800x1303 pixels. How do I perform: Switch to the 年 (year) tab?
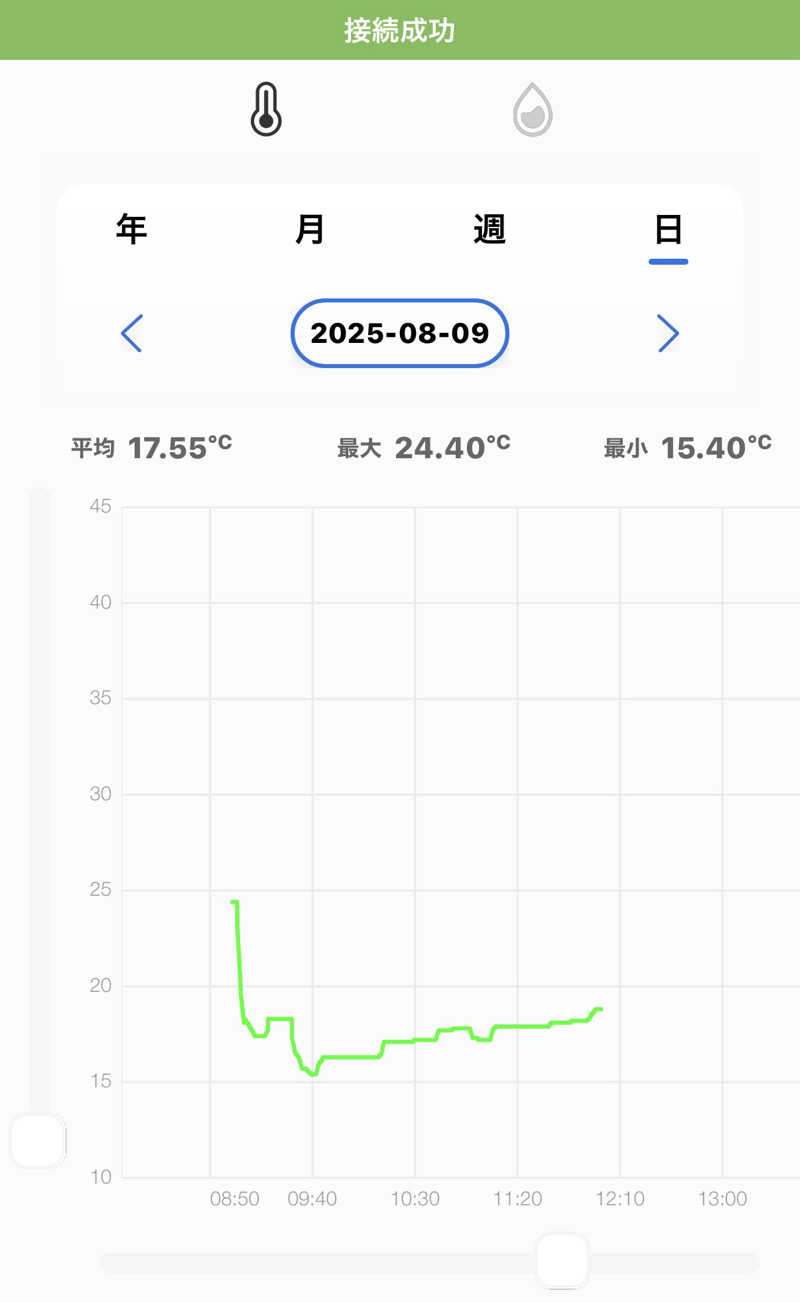132,230
